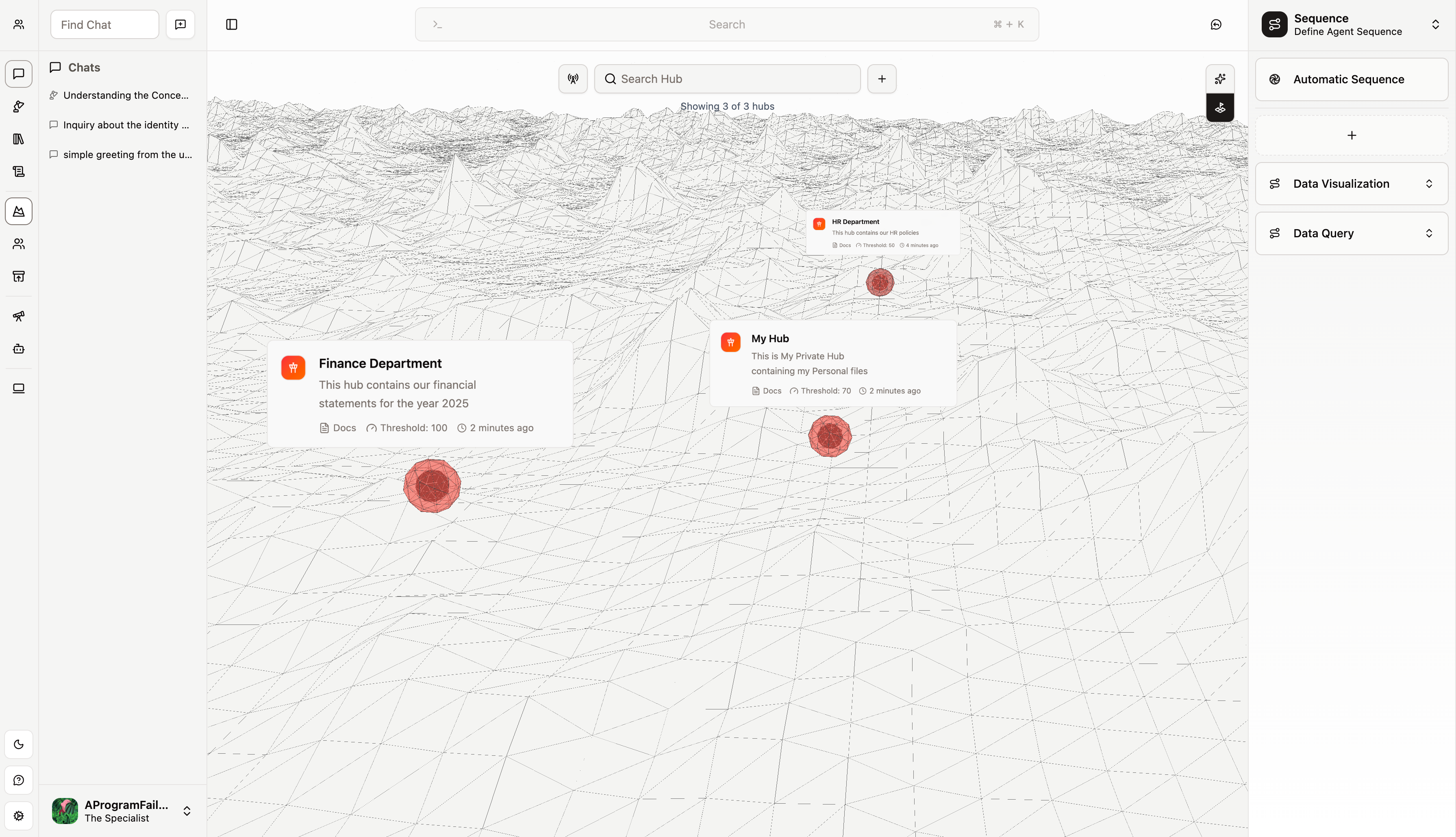Open 'simple greeting from the u...' chat

[127, 155]
